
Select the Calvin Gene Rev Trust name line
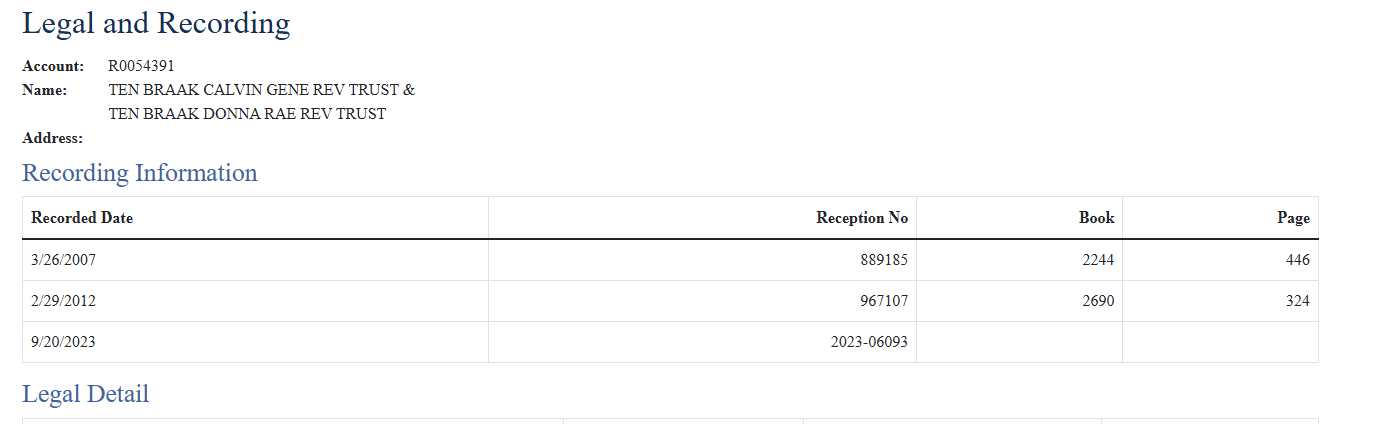pos(261,90)
